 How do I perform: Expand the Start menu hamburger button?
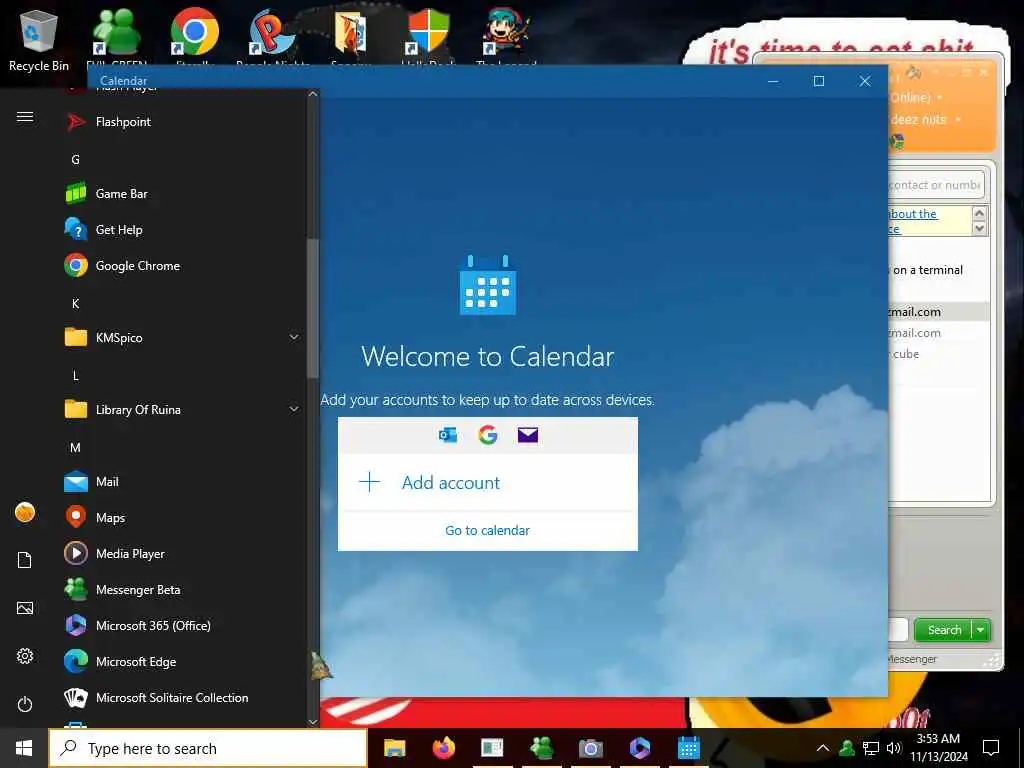pyautogui.click(x=25, y=117)
